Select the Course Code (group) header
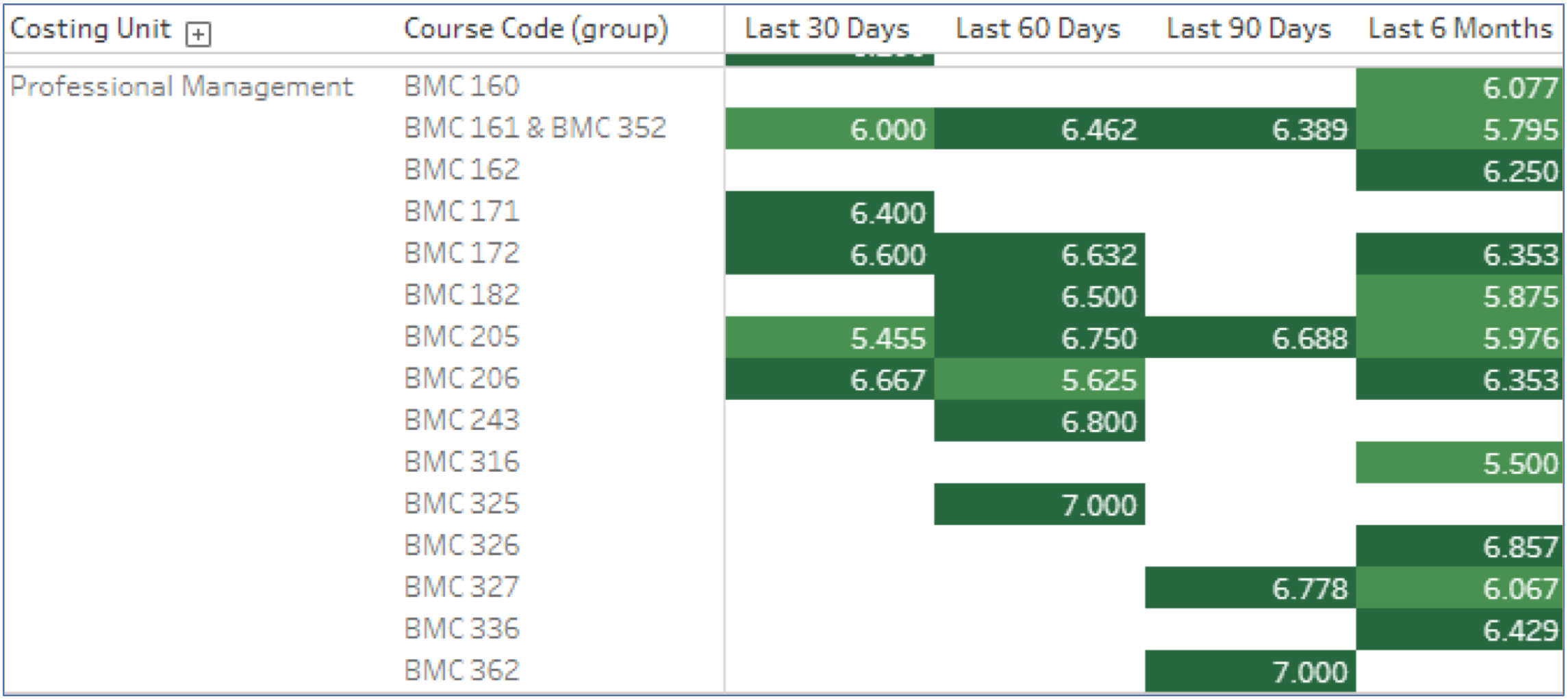This screenshot has height=699, width=1568. point(535,29)
